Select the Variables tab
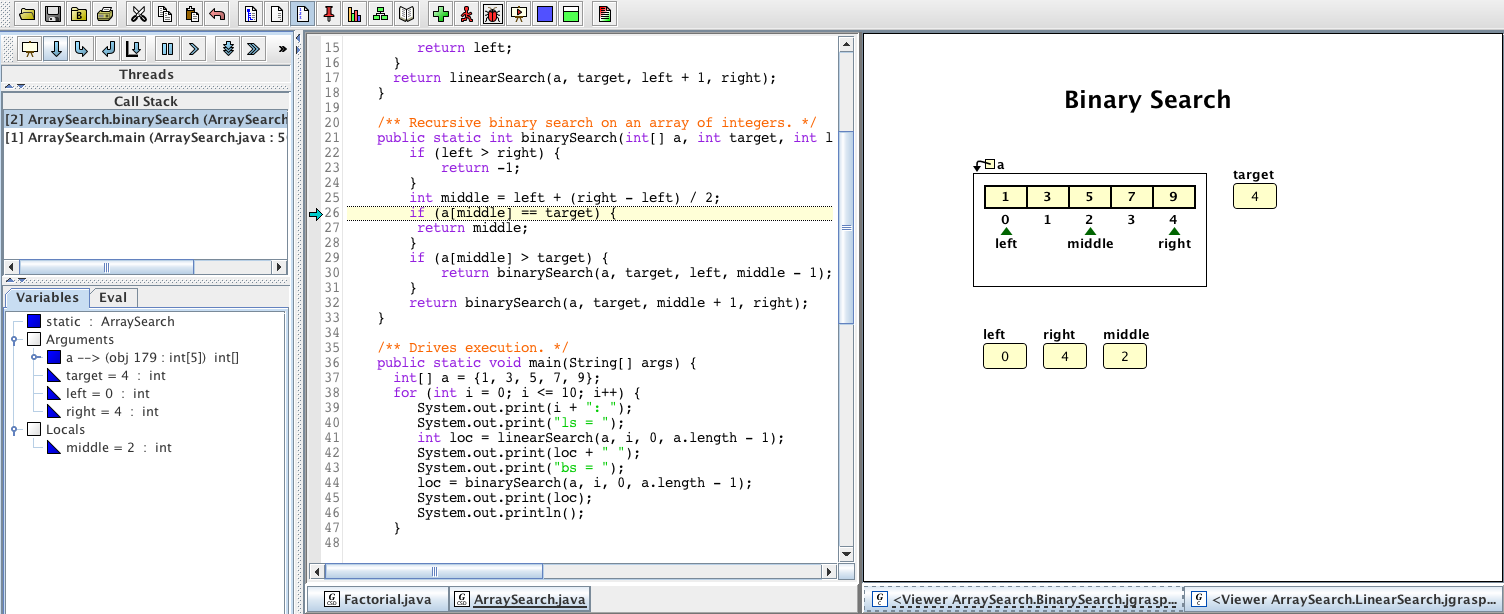 47,297
